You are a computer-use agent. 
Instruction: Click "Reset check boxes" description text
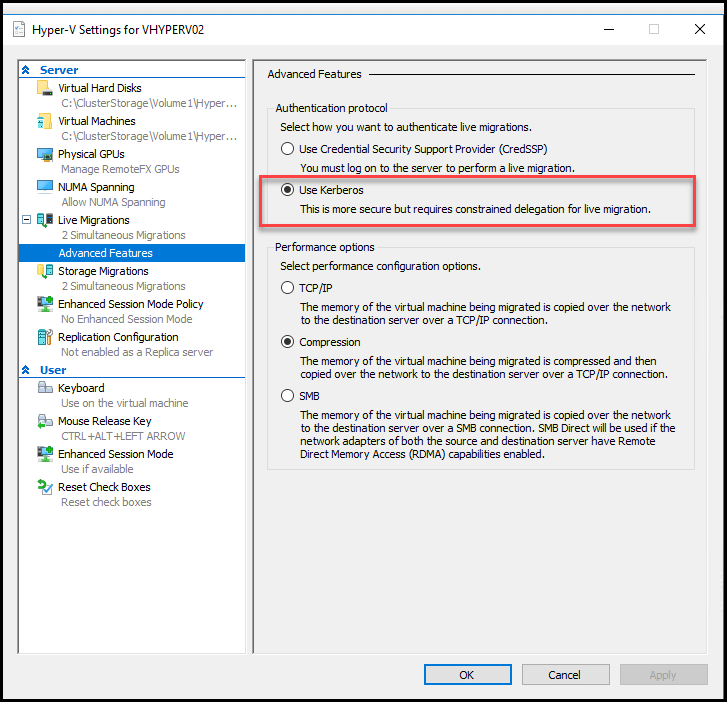coord(106,502)
